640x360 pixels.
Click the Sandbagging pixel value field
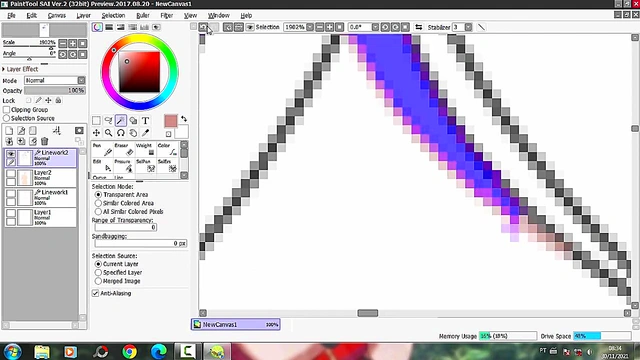pyautogui.click(x=140, y=243)
